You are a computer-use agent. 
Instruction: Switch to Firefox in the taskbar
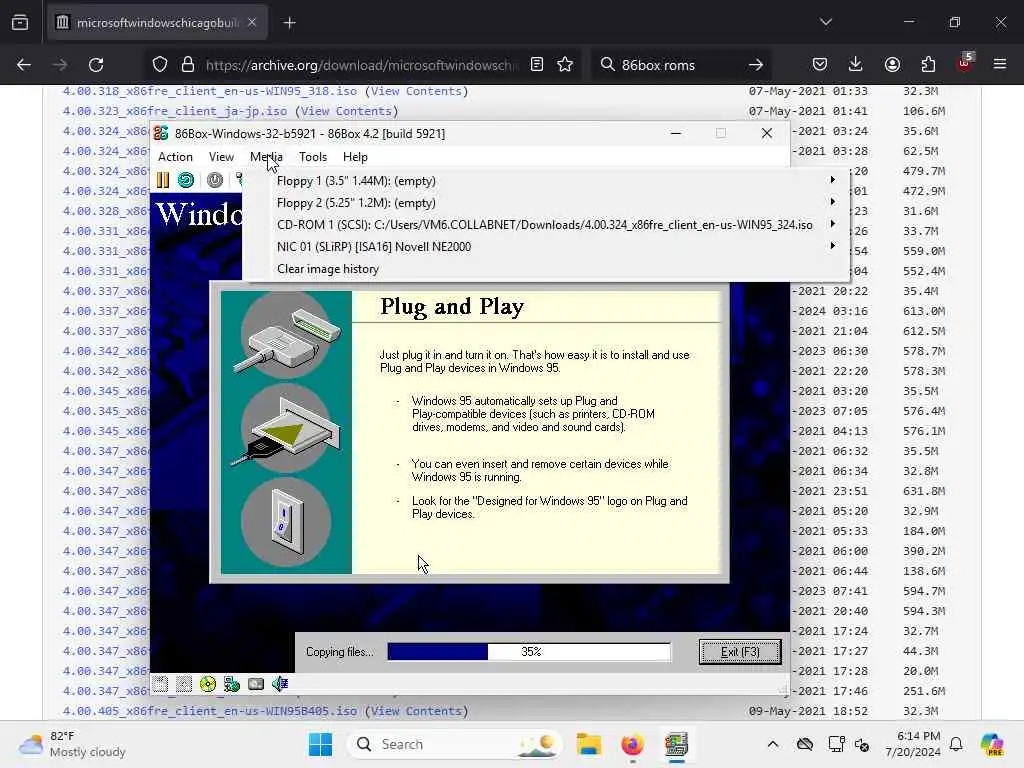(632, 744)
